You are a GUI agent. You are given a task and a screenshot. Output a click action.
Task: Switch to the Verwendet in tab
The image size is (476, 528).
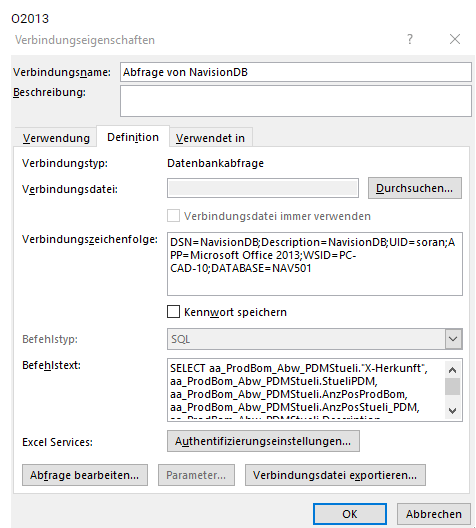point(210,138)
